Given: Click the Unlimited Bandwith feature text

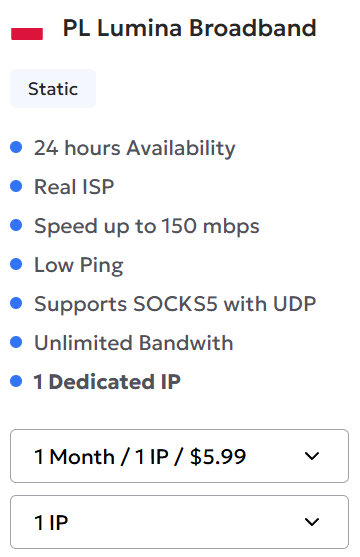Looking at the screenshot, I should coord(134,343).
